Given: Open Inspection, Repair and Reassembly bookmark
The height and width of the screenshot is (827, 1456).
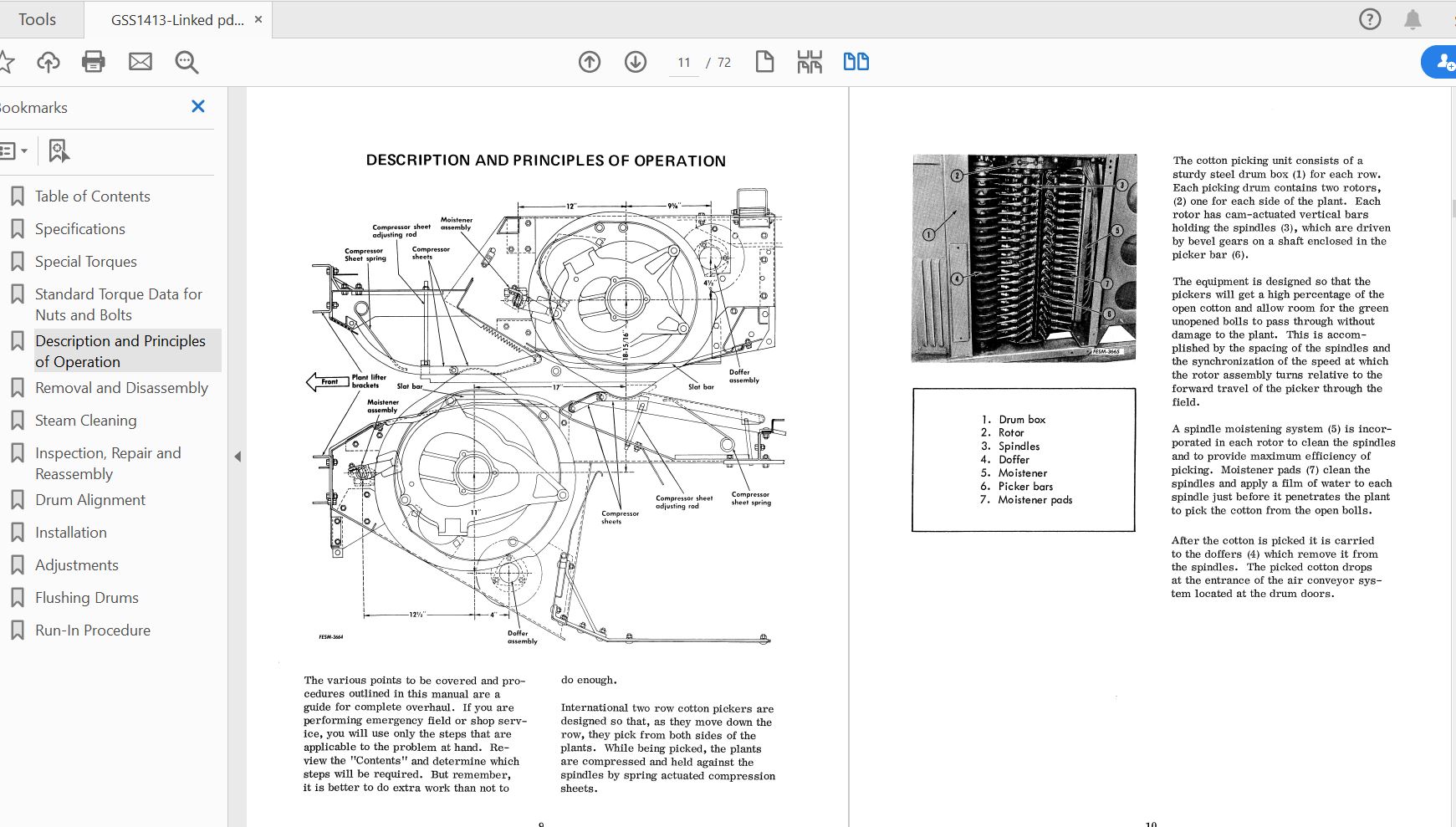Looking at the screenshot, I should [108, 463].
